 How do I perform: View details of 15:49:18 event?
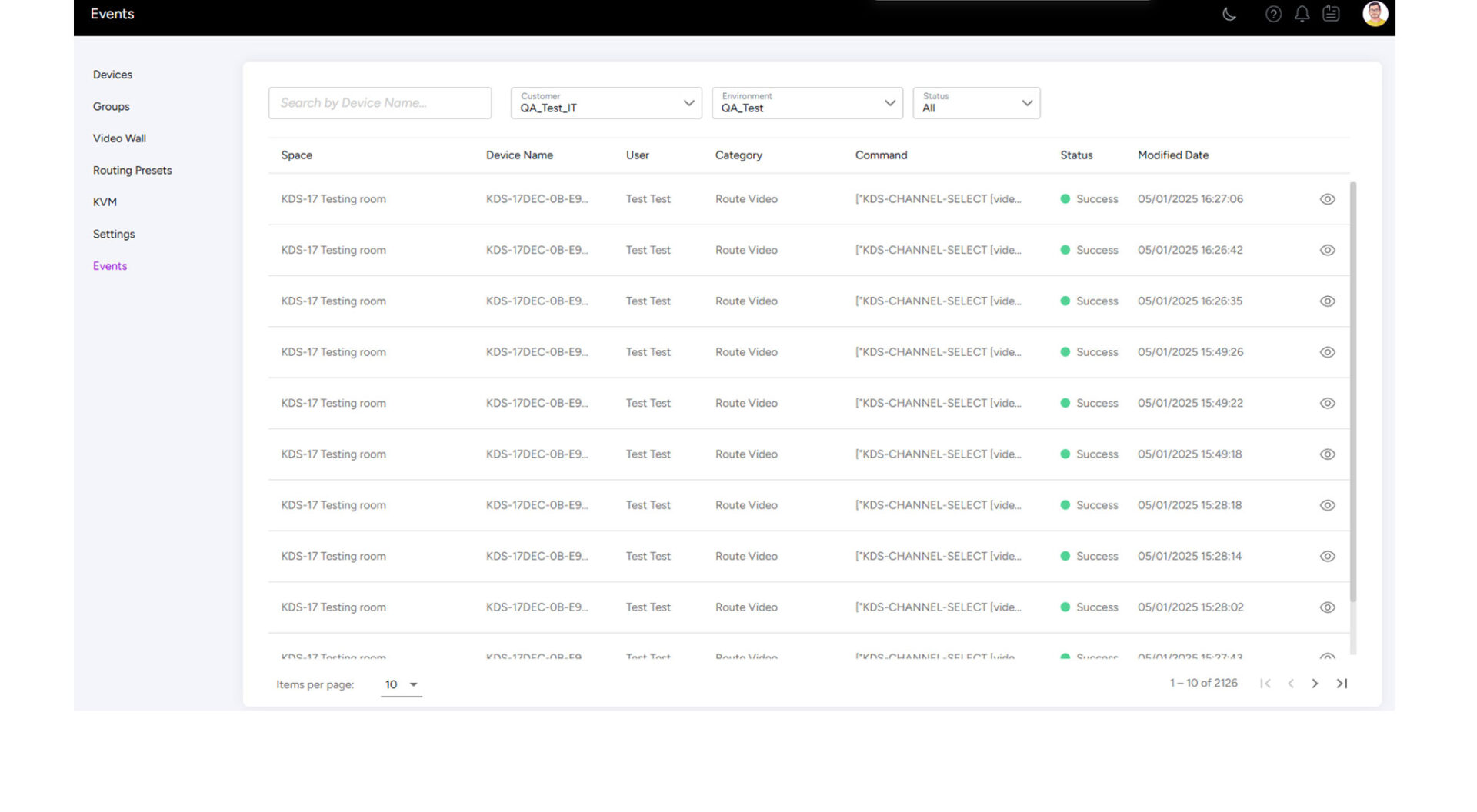coord(1327,454)
